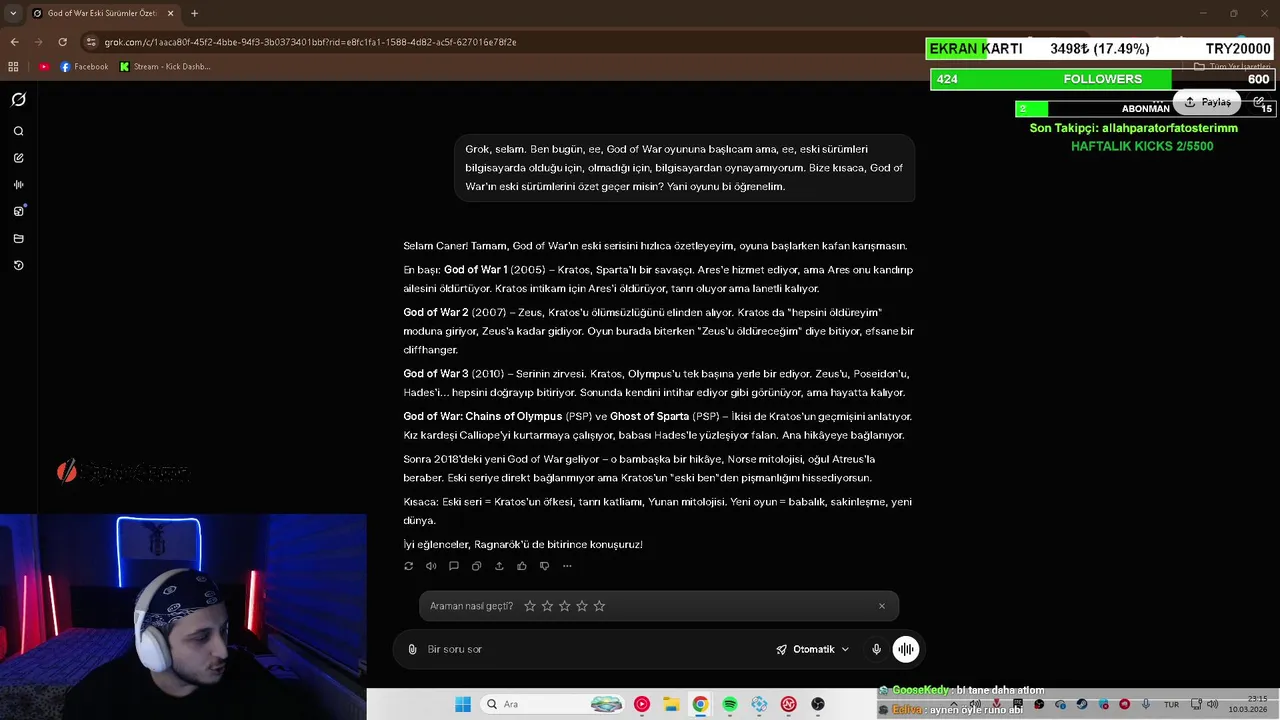The image size is (1280, 720).
Task: Click the bold 'God of War 3' heading text
Action: [x=436, y=374]
